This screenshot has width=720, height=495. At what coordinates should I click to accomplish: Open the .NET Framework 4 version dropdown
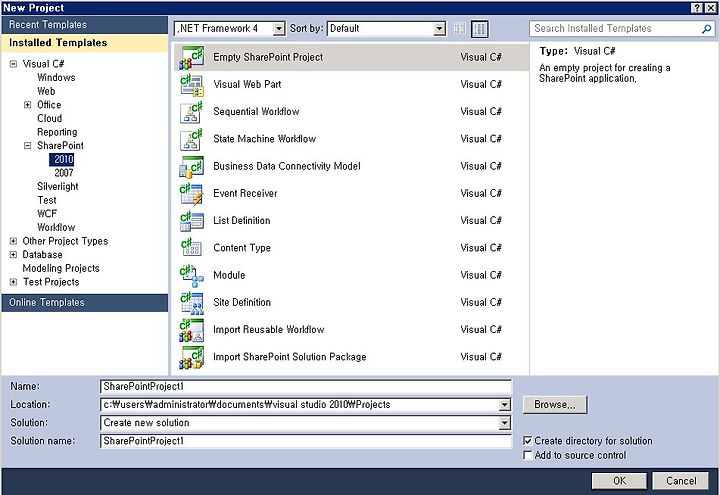coord(278,28)
